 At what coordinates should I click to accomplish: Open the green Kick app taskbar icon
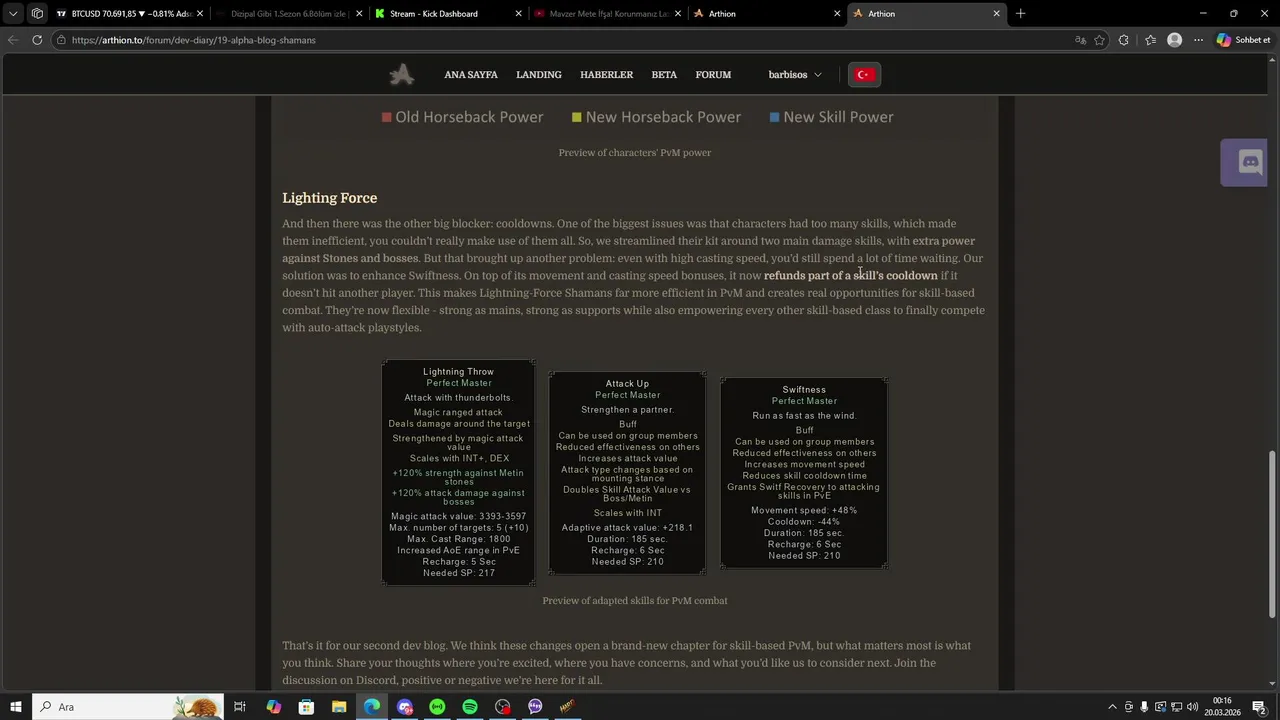click(437, 707)
